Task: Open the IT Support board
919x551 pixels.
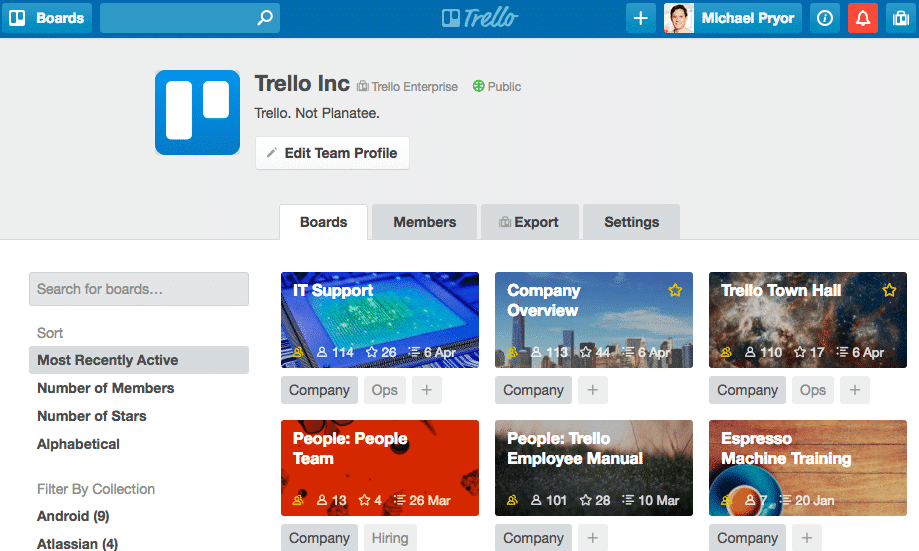Action: [380, 320]
